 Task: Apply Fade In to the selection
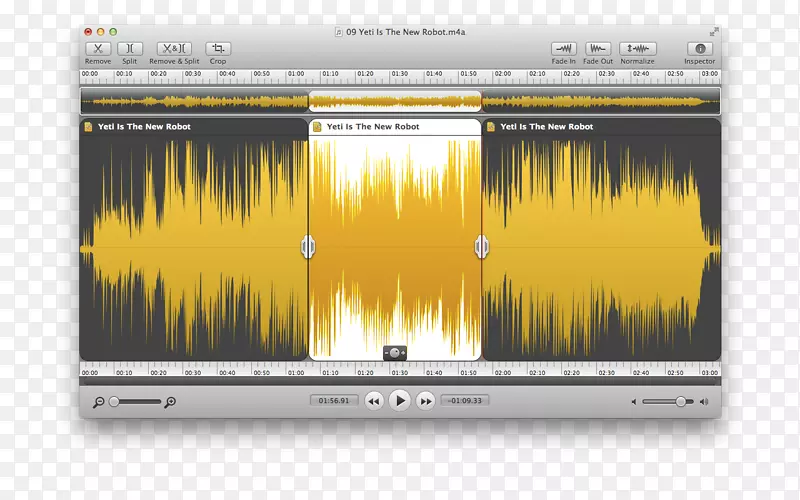(x=564, y=48)
